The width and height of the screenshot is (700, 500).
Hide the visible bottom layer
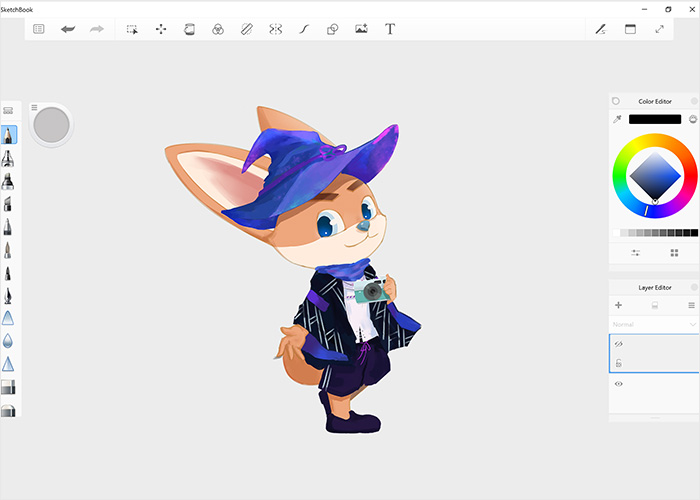[x=619, y=384]
